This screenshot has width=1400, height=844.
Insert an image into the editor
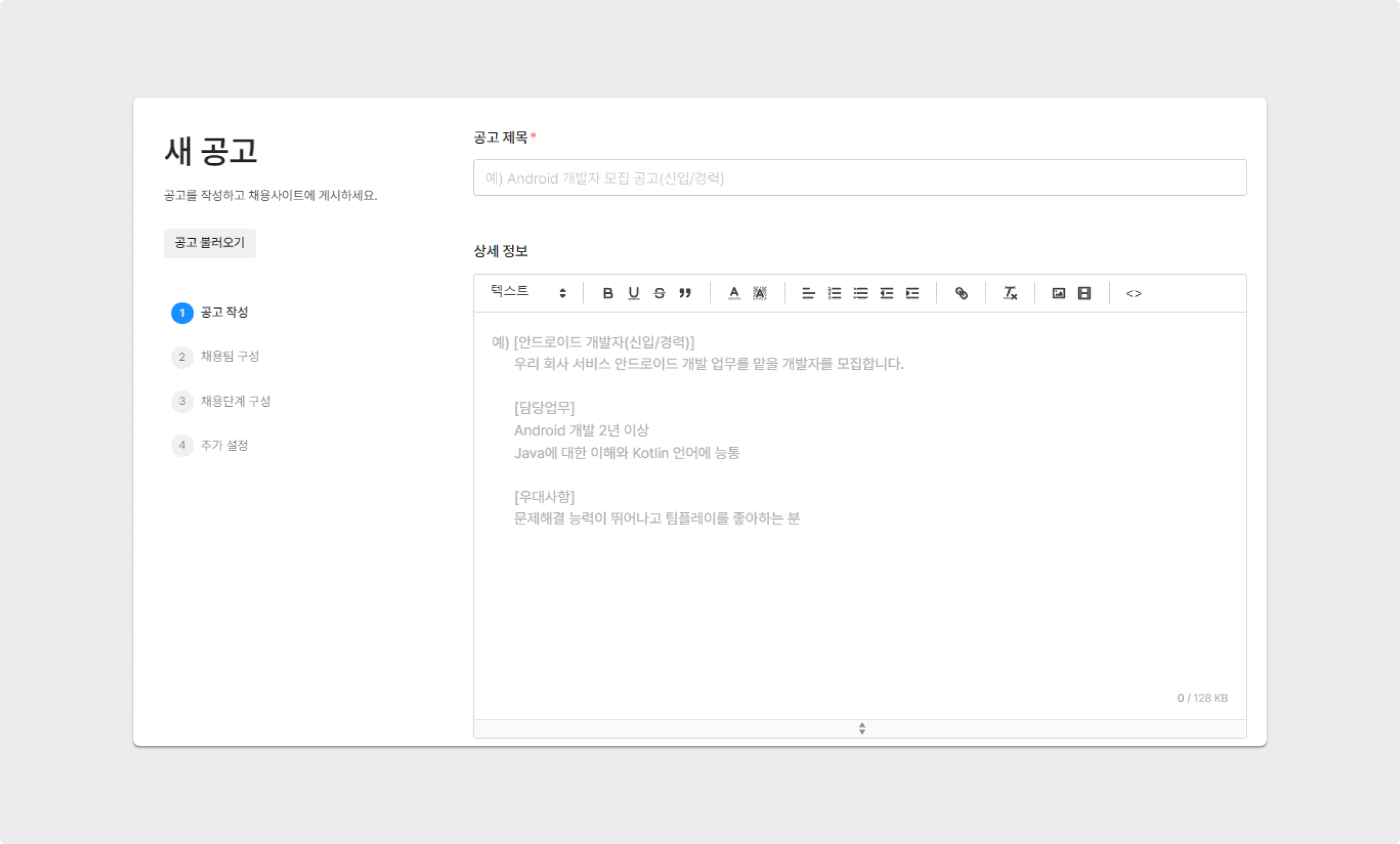pyautogui.click(x=1059, y=293)
